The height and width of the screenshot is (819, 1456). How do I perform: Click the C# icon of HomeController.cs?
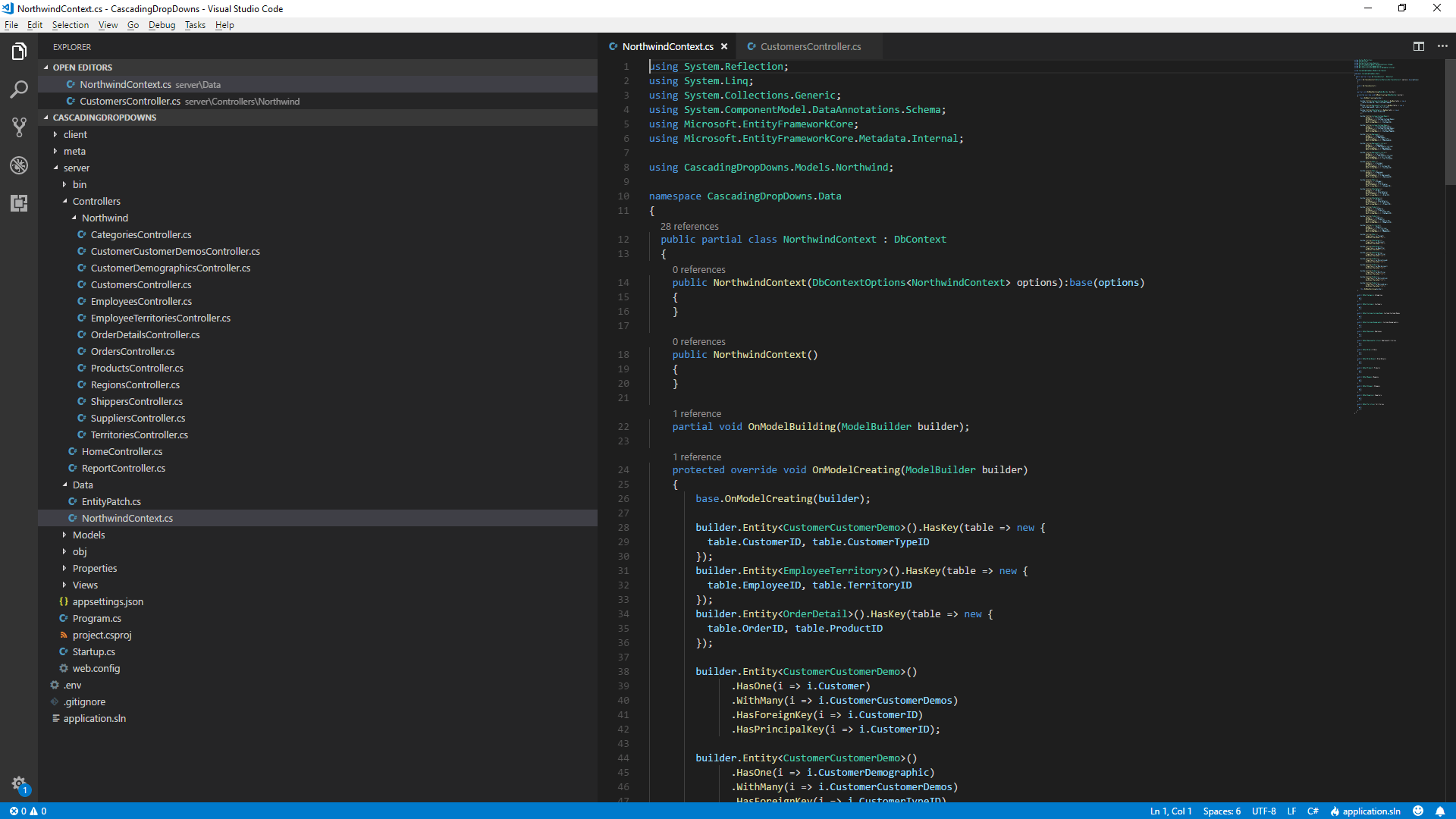73,452
